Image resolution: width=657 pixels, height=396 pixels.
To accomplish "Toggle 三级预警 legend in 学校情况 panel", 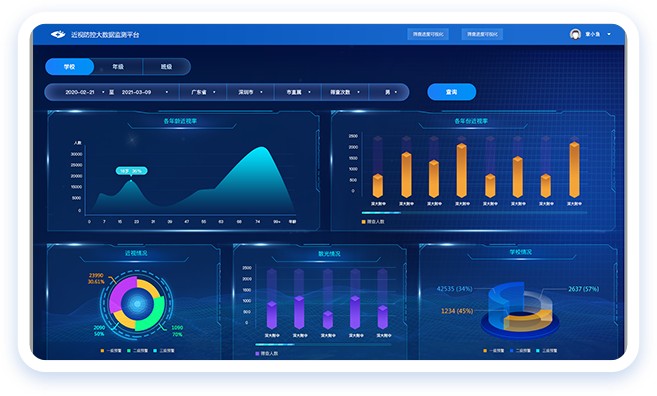I will [547, 351].
